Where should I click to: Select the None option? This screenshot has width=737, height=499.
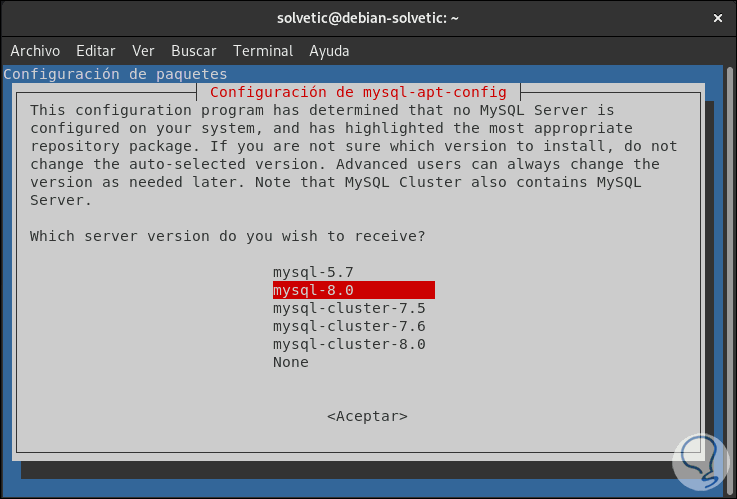tap(291, 362)
